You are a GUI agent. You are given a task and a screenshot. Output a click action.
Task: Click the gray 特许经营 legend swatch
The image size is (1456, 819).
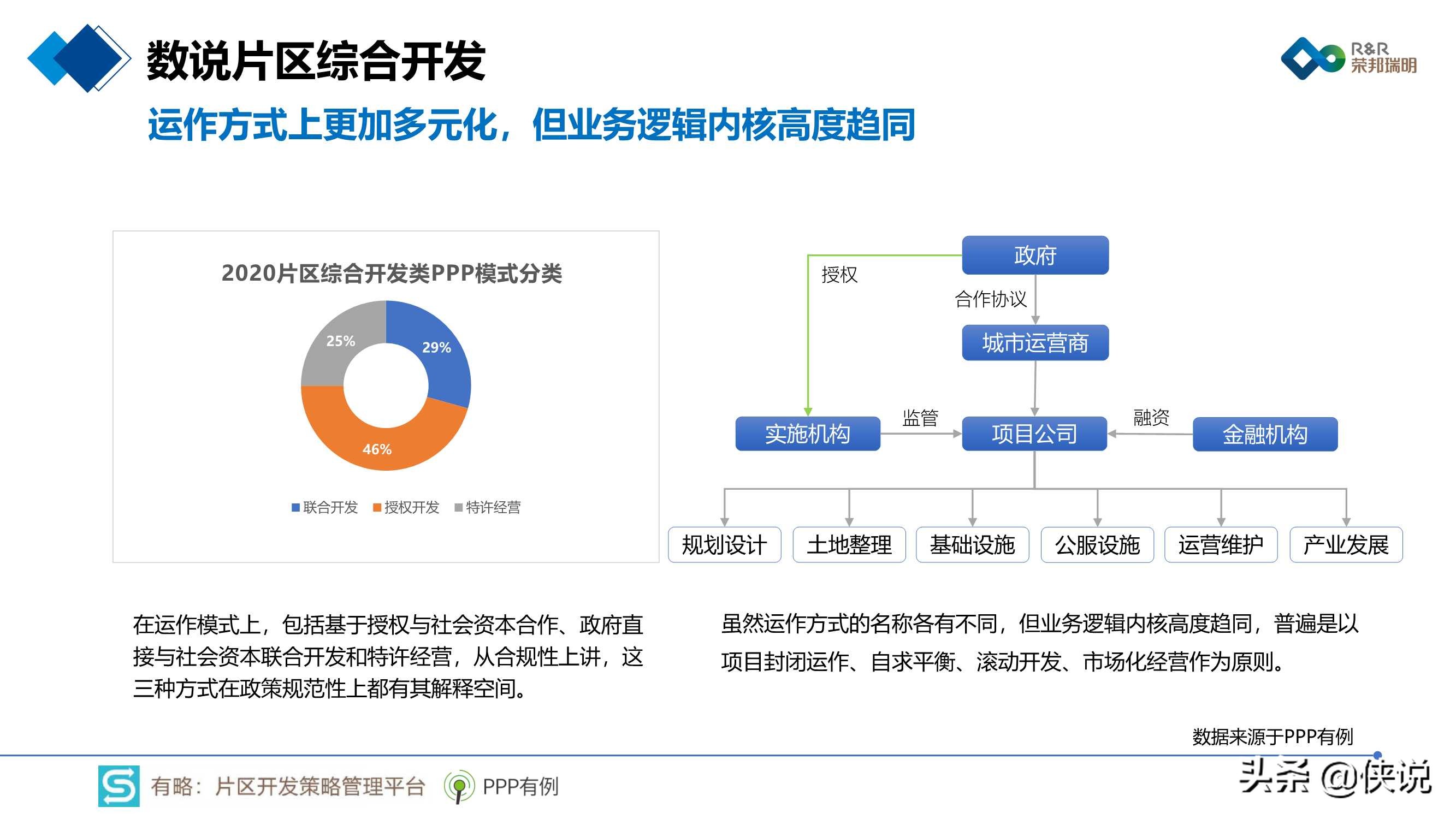pos(458,508)
